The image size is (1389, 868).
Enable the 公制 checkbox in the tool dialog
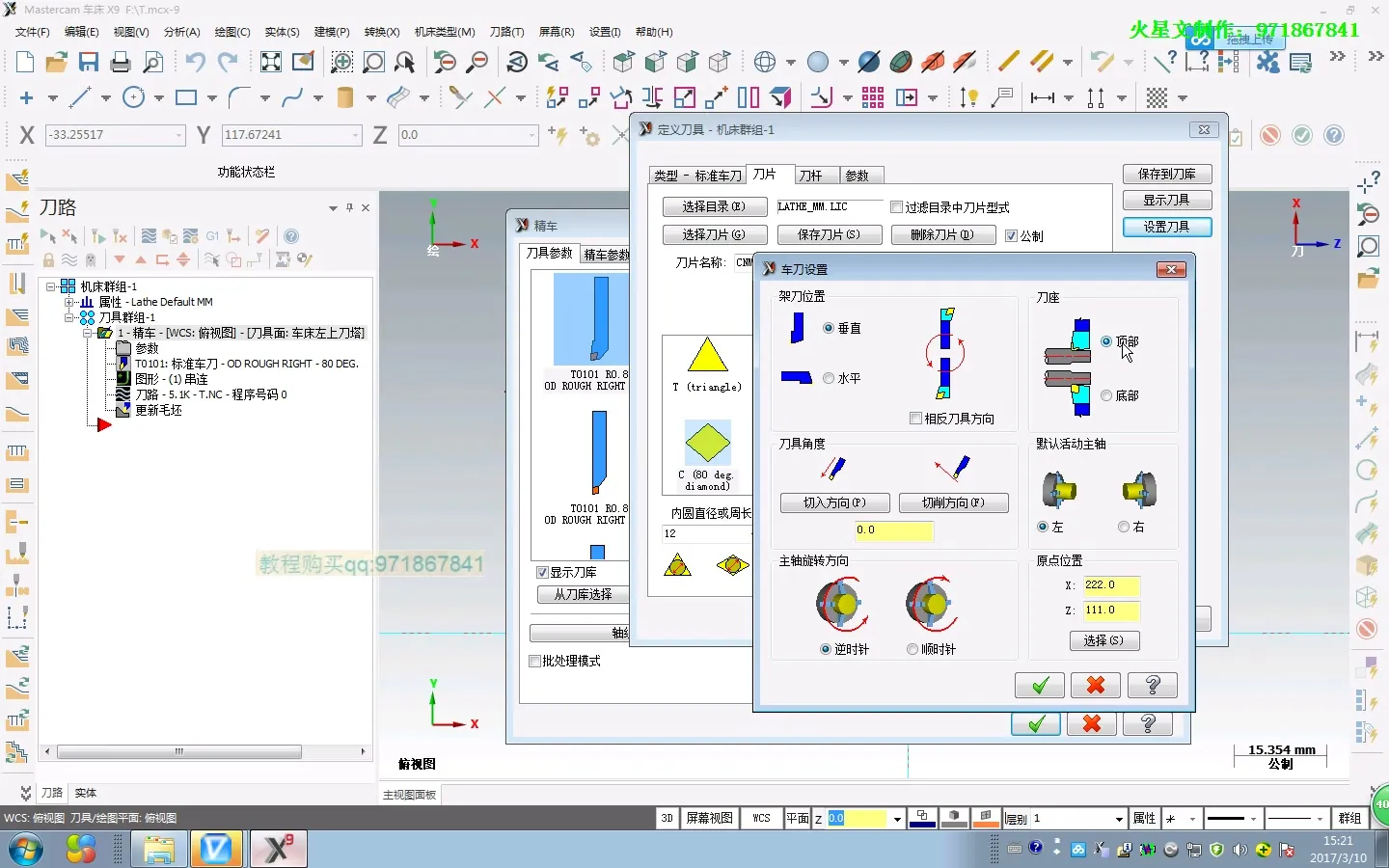pos(1012,236)
